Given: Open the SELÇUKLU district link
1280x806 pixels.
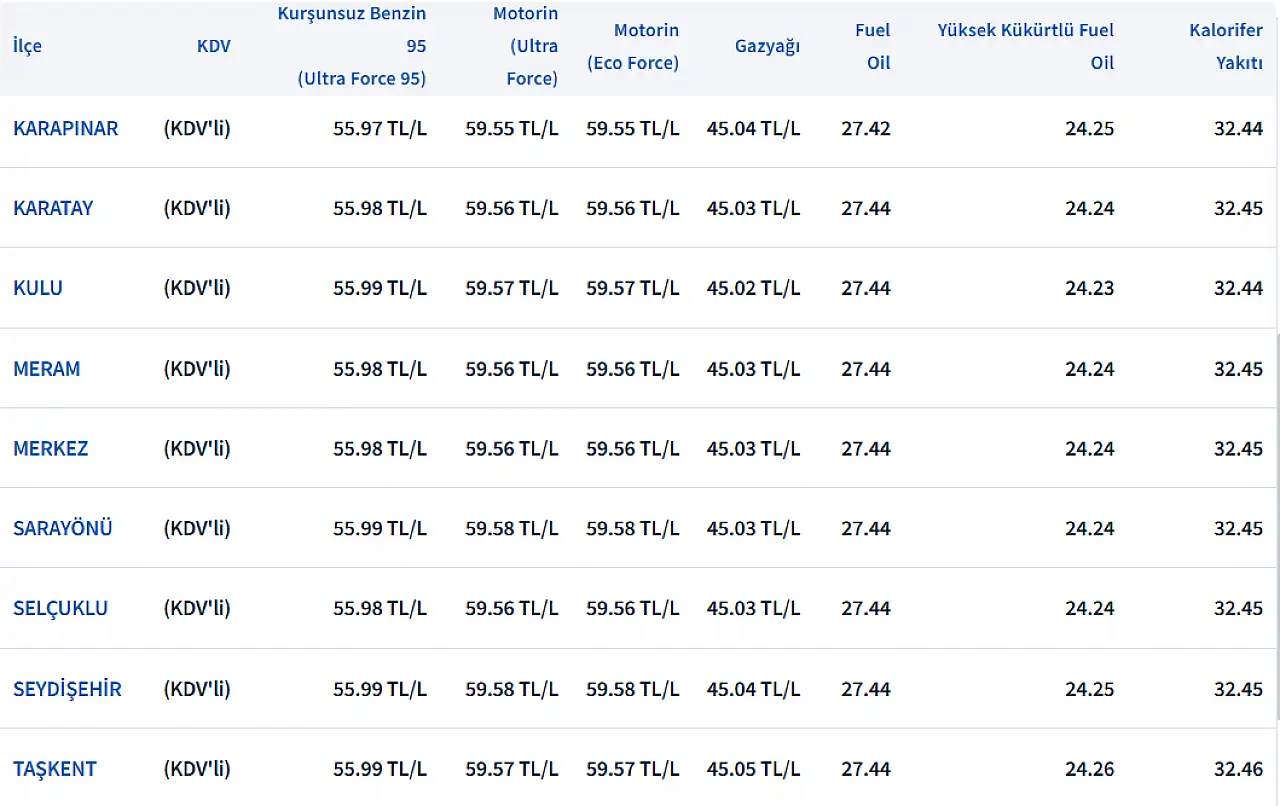Looking at the screenshot, I should (60, 608).
